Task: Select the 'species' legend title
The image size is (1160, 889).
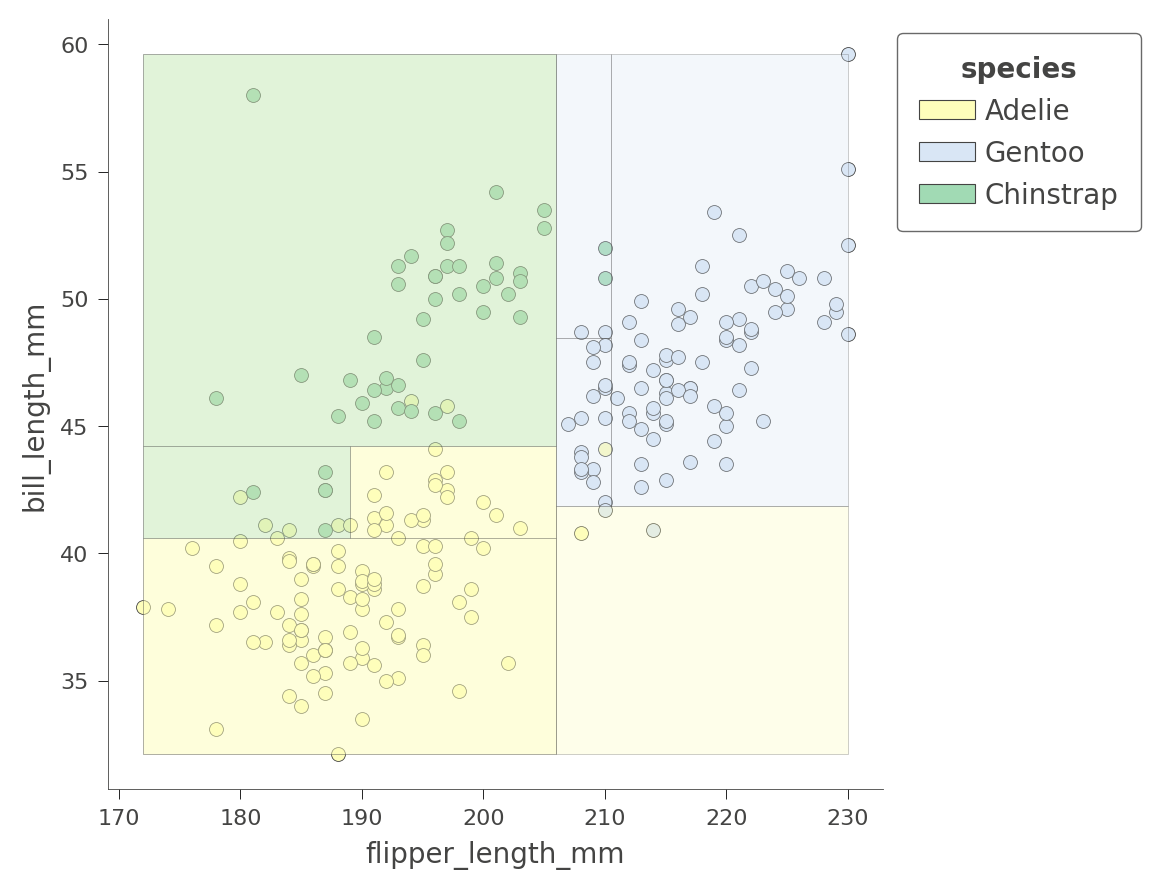Action: point(1018,69)
